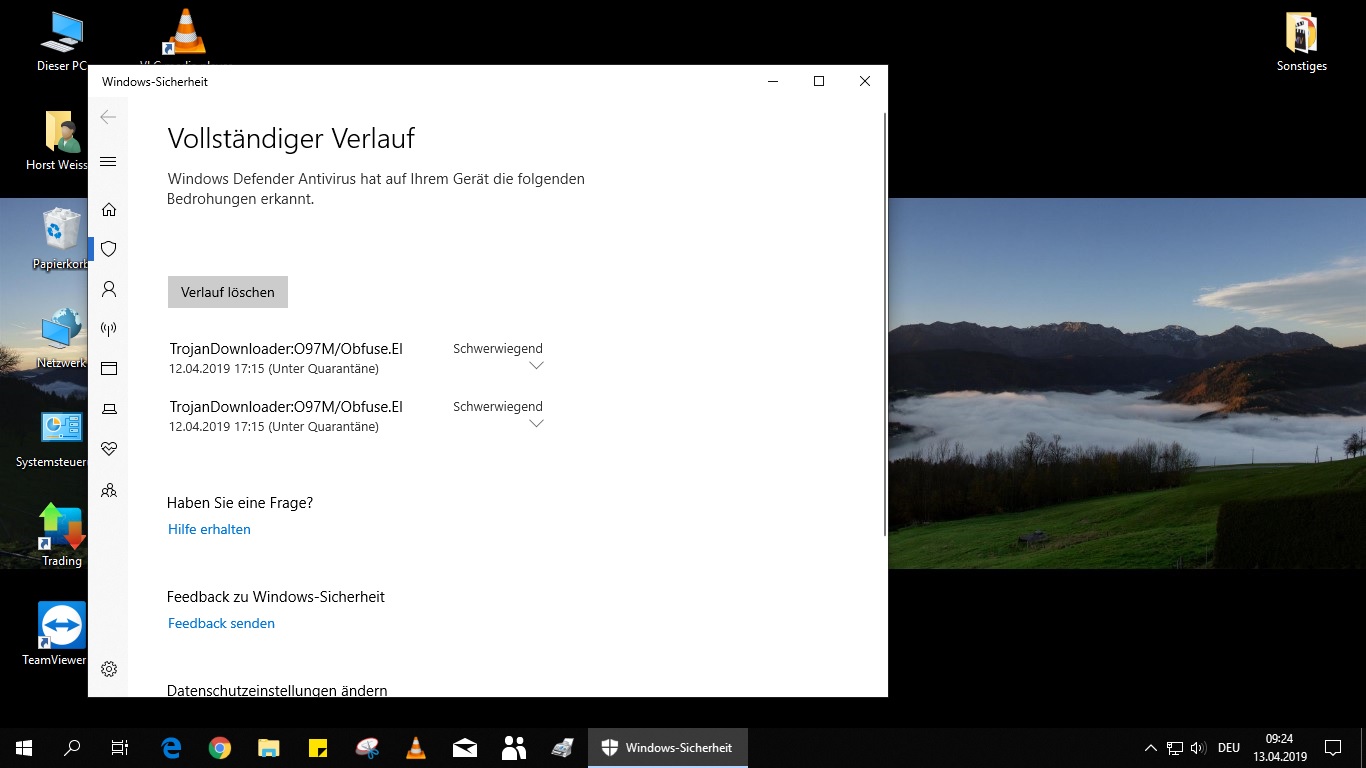Open the Snipping tool taskbar icon
The width and height of the screenshot is (1366, 768).
point(367,747)
